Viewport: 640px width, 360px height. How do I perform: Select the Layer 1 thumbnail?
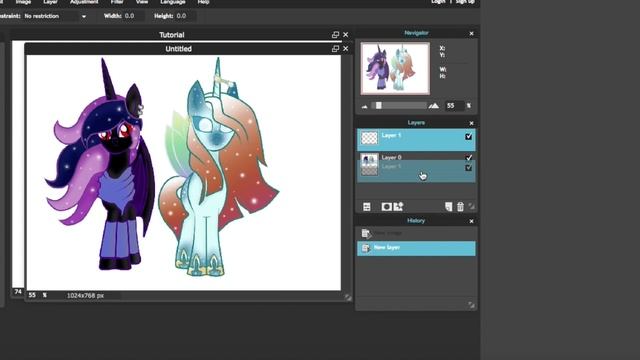click(369, 138)
